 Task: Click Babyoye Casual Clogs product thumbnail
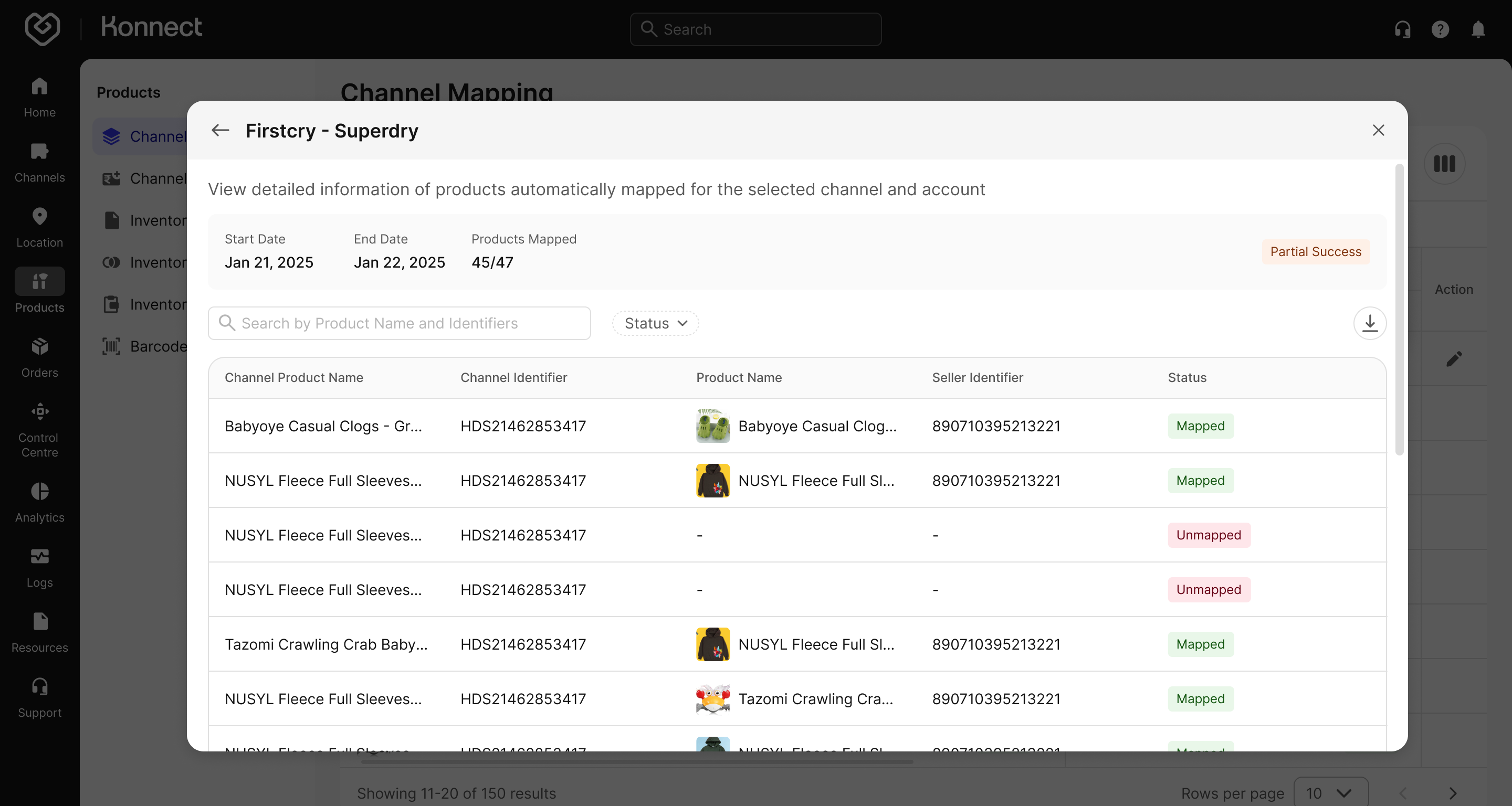(x=712, y=426)
